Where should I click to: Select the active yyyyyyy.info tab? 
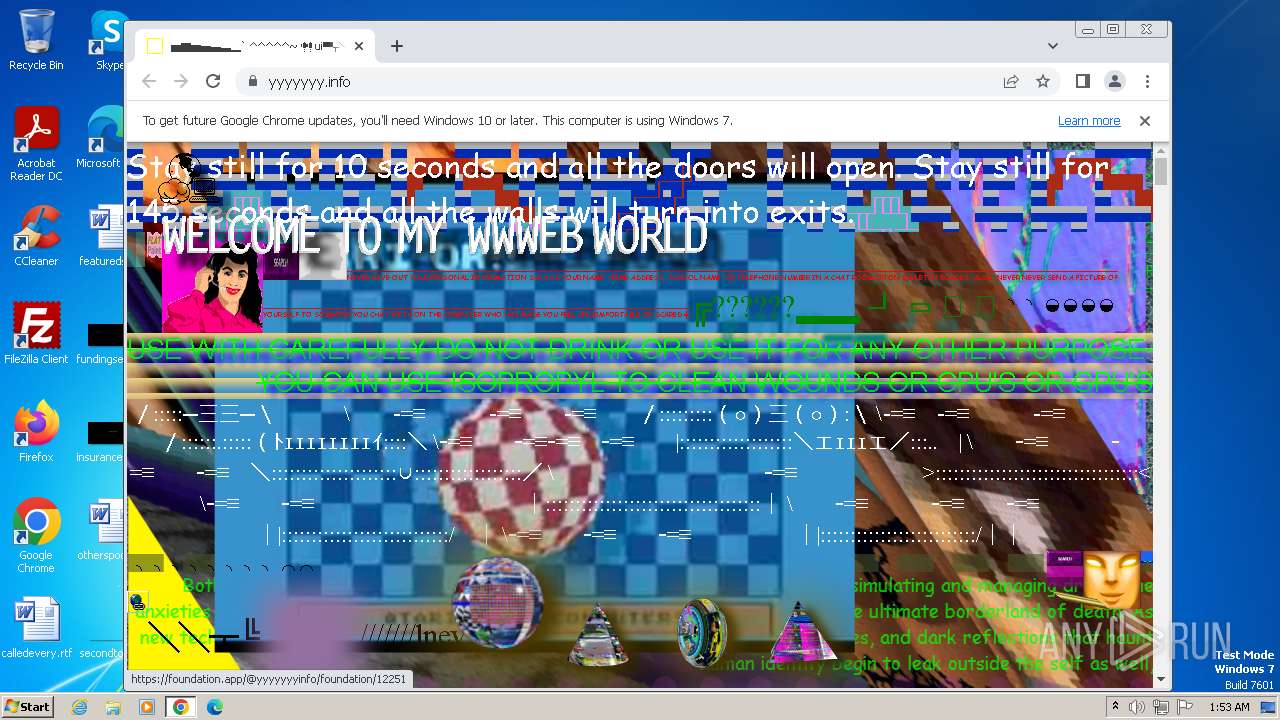point(256,46)
